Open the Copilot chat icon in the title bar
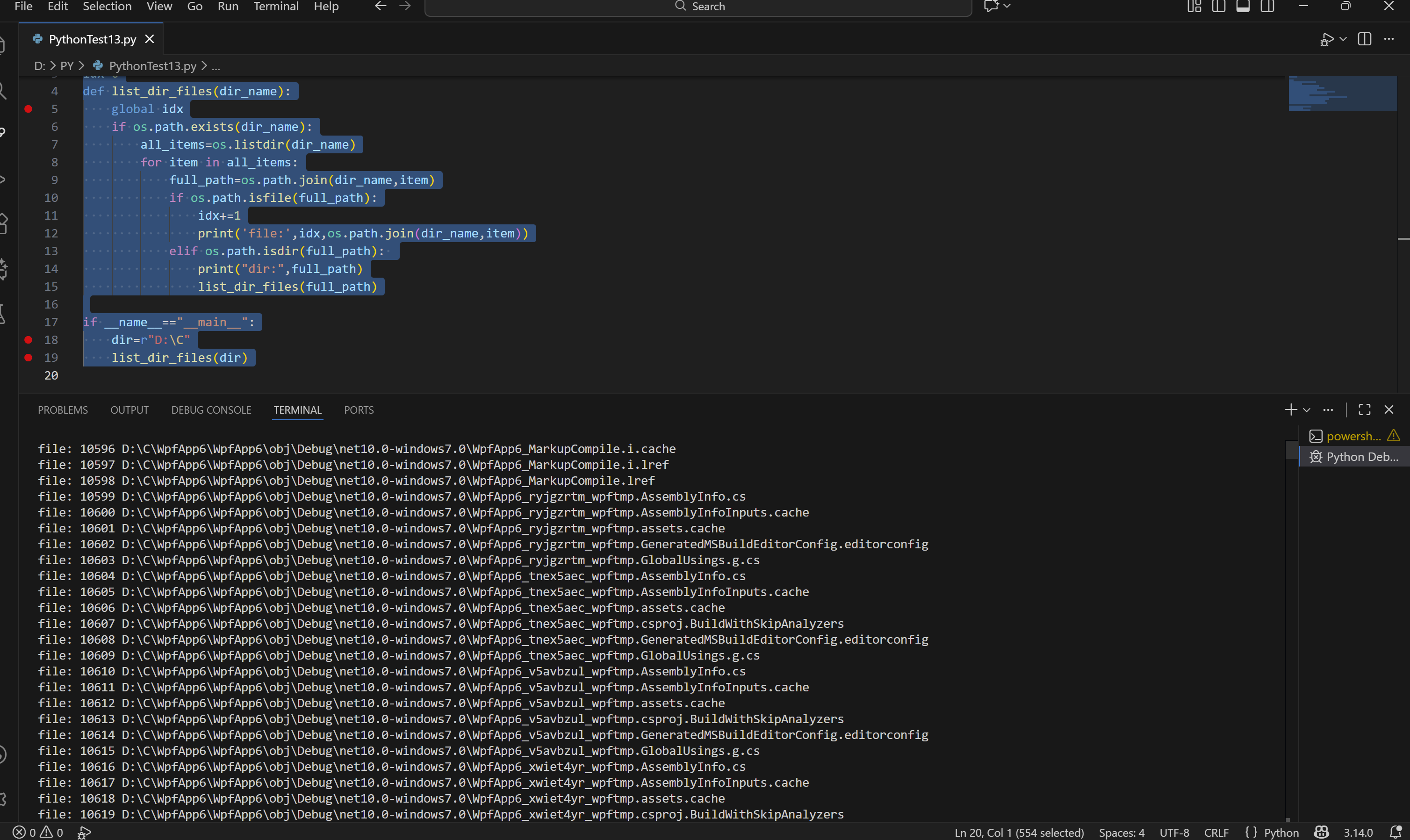This screenshot has width=1410, height=840. (991, 6)
